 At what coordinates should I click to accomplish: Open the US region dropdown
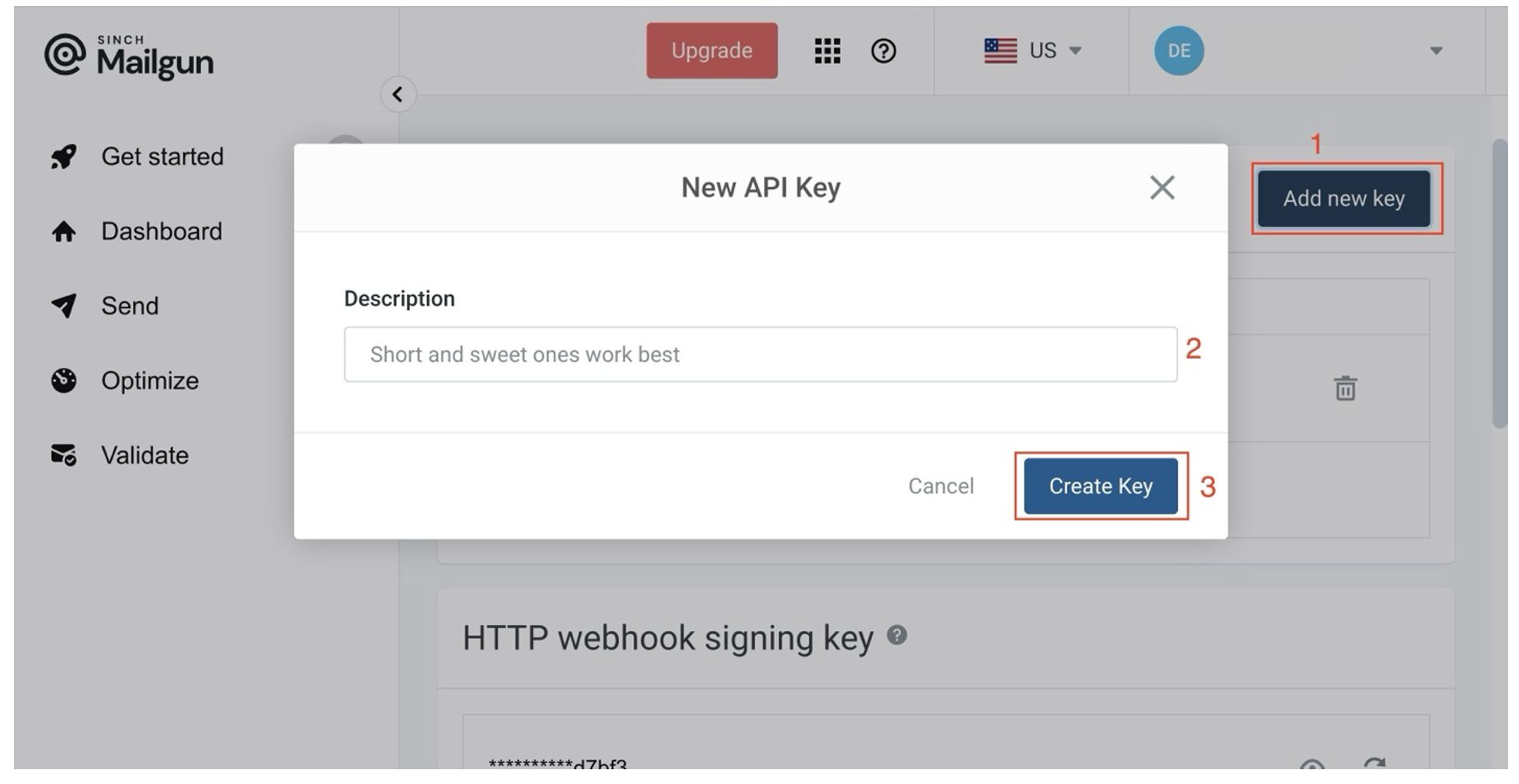point(1033,50)
